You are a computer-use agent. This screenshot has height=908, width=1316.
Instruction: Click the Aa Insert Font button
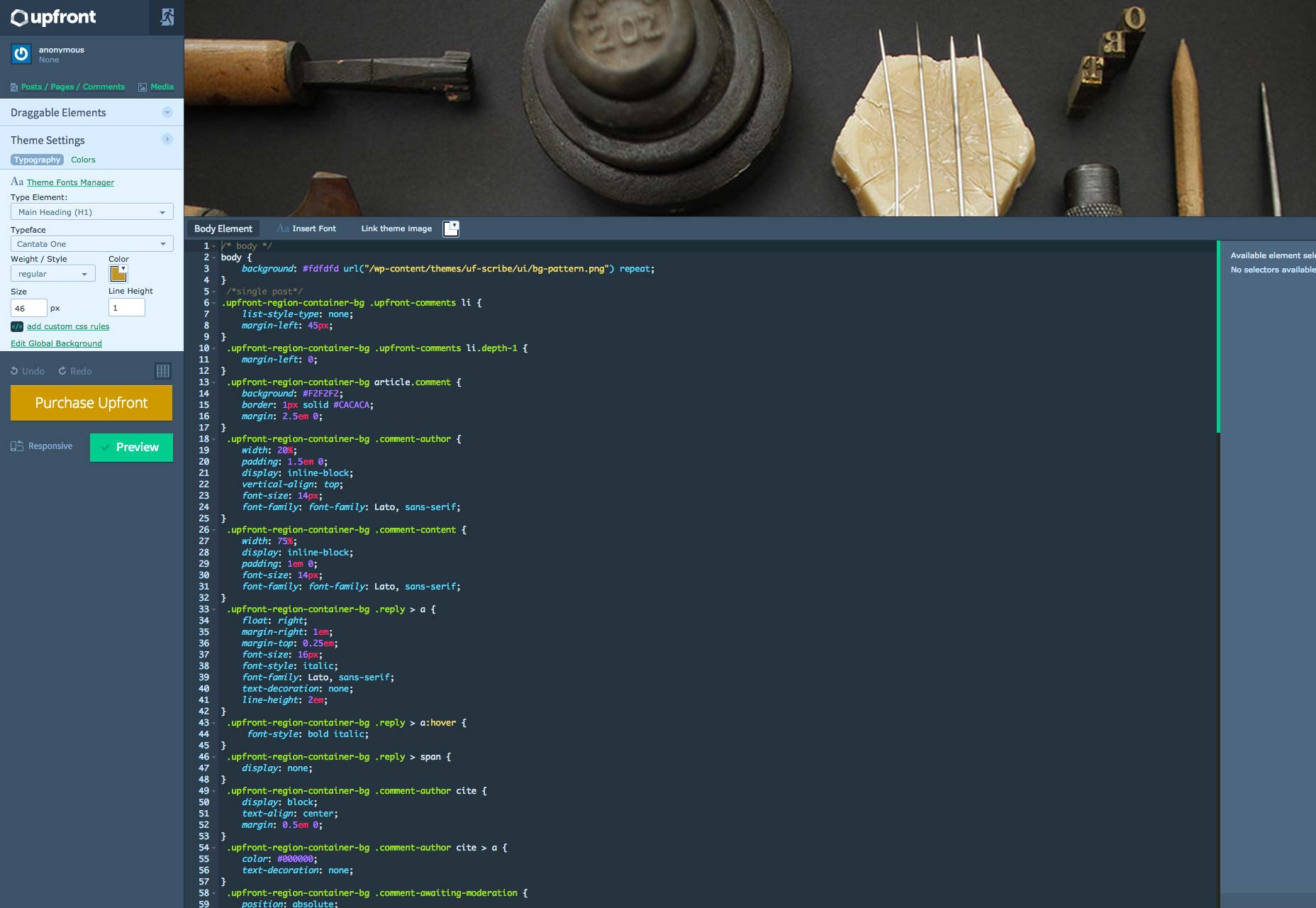(x=306, y=228)
